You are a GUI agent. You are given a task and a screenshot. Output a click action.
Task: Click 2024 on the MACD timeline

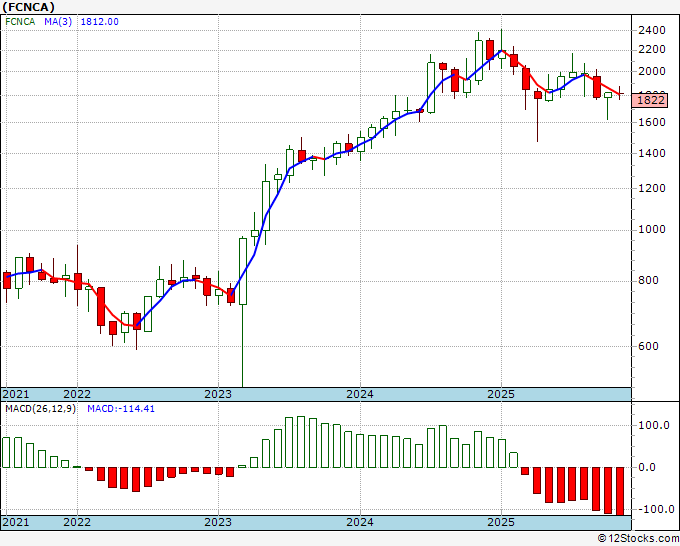pyautogui.click(x=360, y=522)
